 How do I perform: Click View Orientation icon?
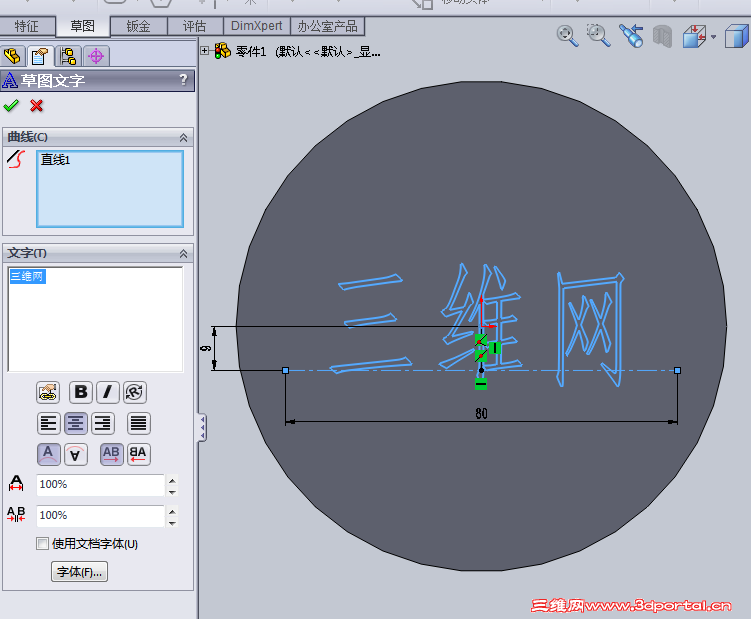coord(694,36)
